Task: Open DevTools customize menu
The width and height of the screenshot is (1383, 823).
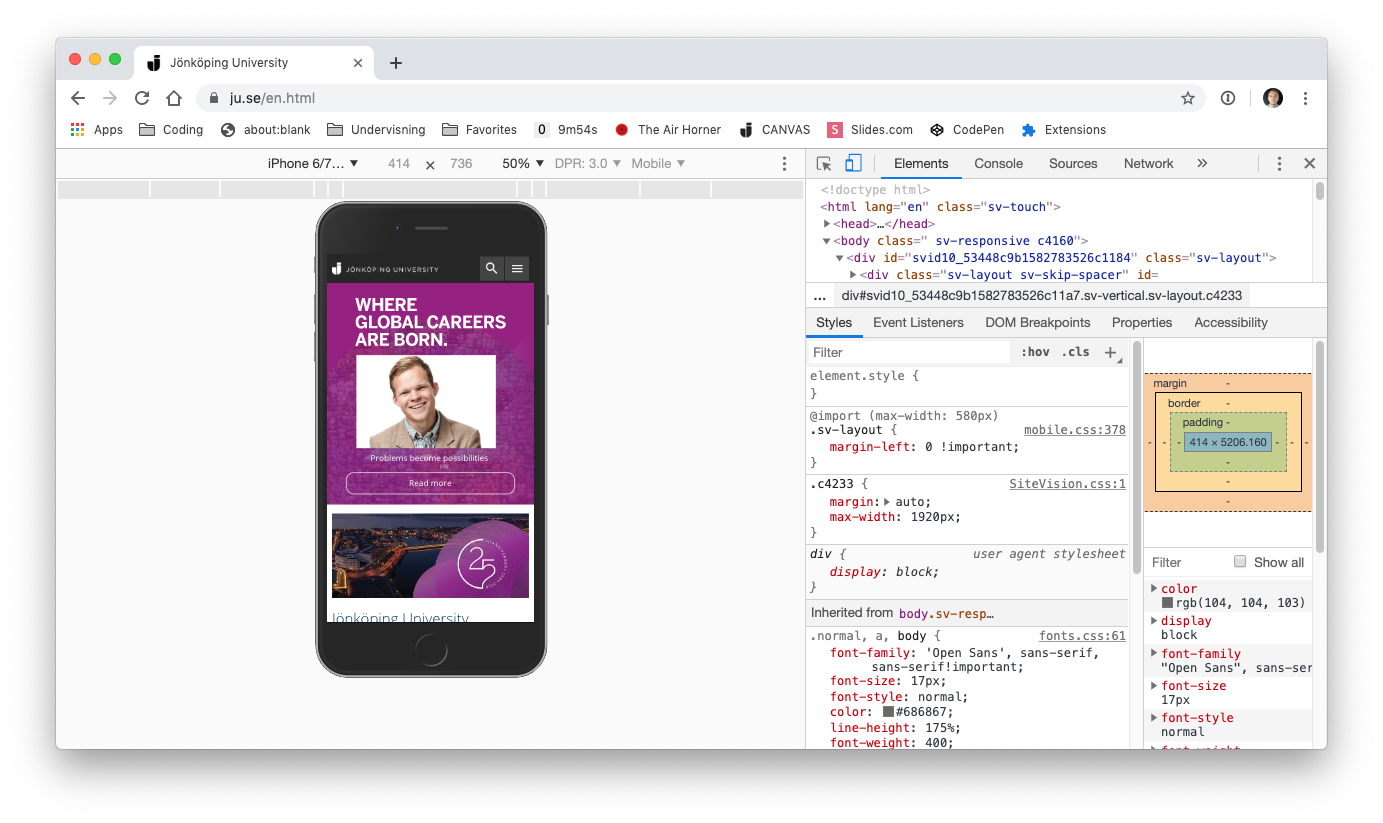Action: (1279, 164)
